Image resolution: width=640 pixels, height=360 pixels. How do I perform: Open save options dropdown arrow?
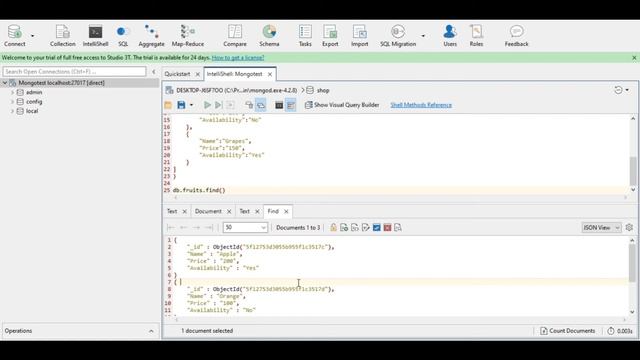pos(191,105)
